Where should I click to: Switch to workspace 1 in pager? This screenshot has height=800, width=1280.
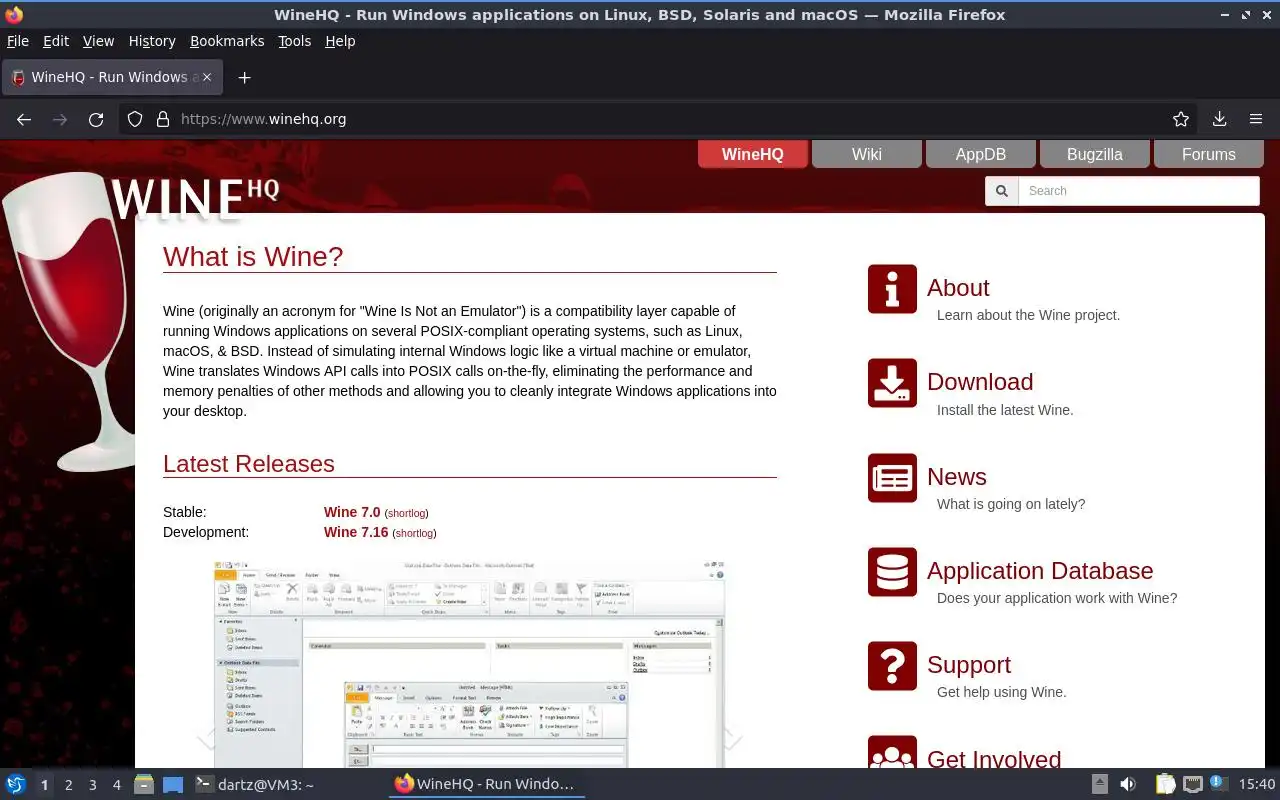[x=44, y=785]
